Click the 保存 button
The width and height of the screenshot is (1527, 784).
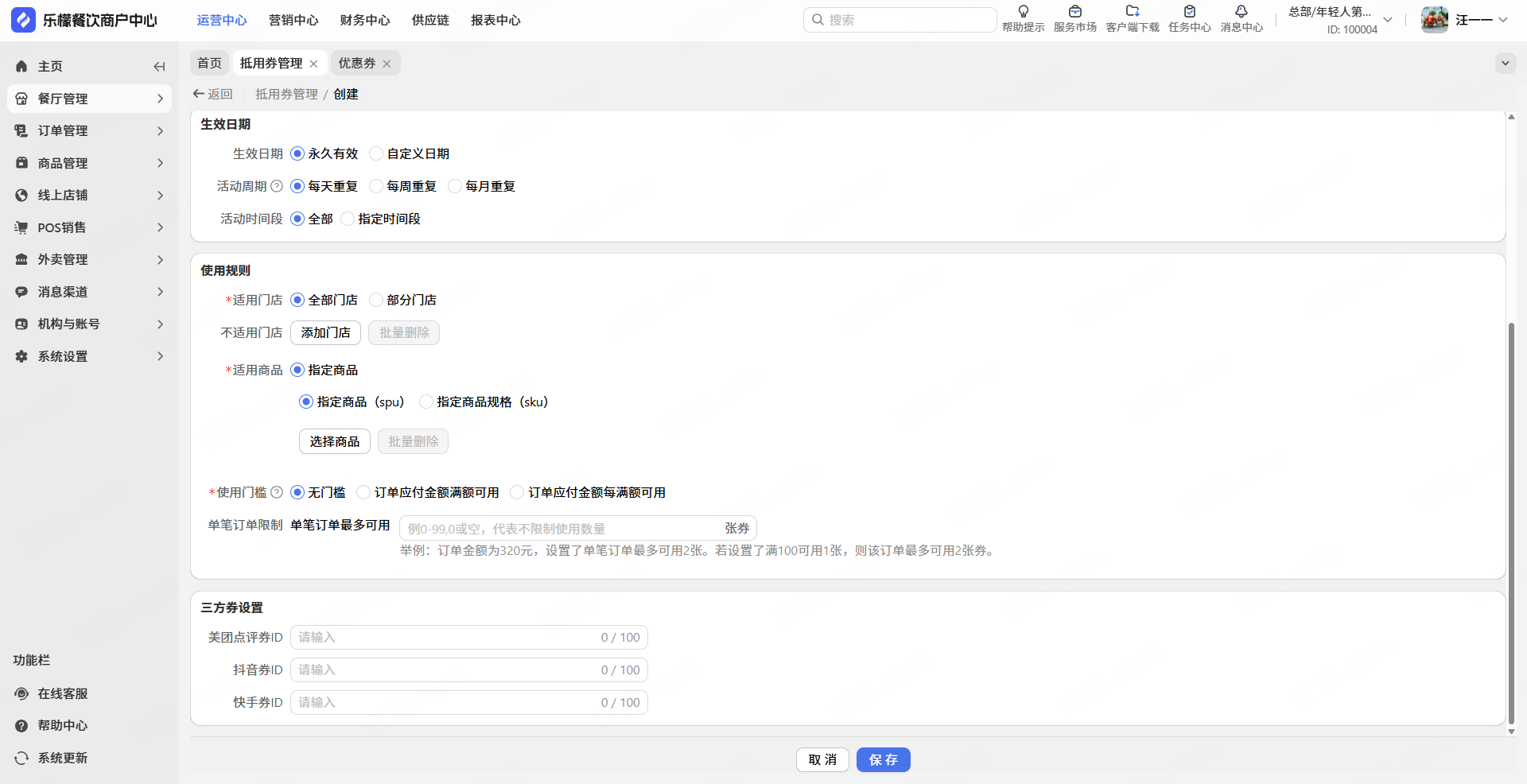click(x=883, y=759)
